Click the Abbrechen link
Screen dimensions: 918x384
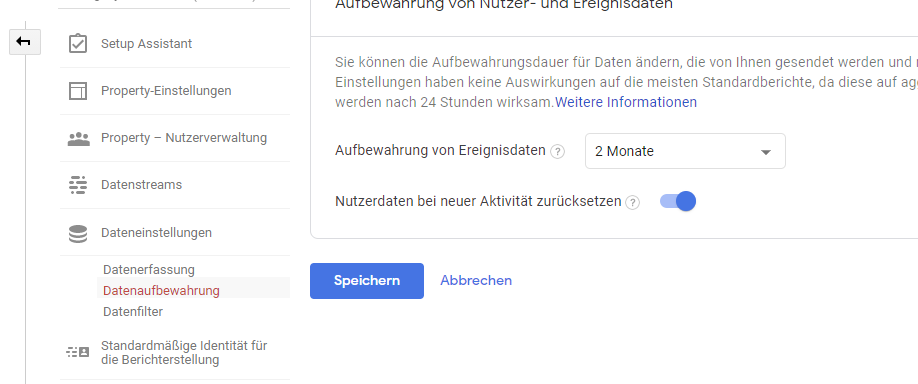click(x=476, y=280)
